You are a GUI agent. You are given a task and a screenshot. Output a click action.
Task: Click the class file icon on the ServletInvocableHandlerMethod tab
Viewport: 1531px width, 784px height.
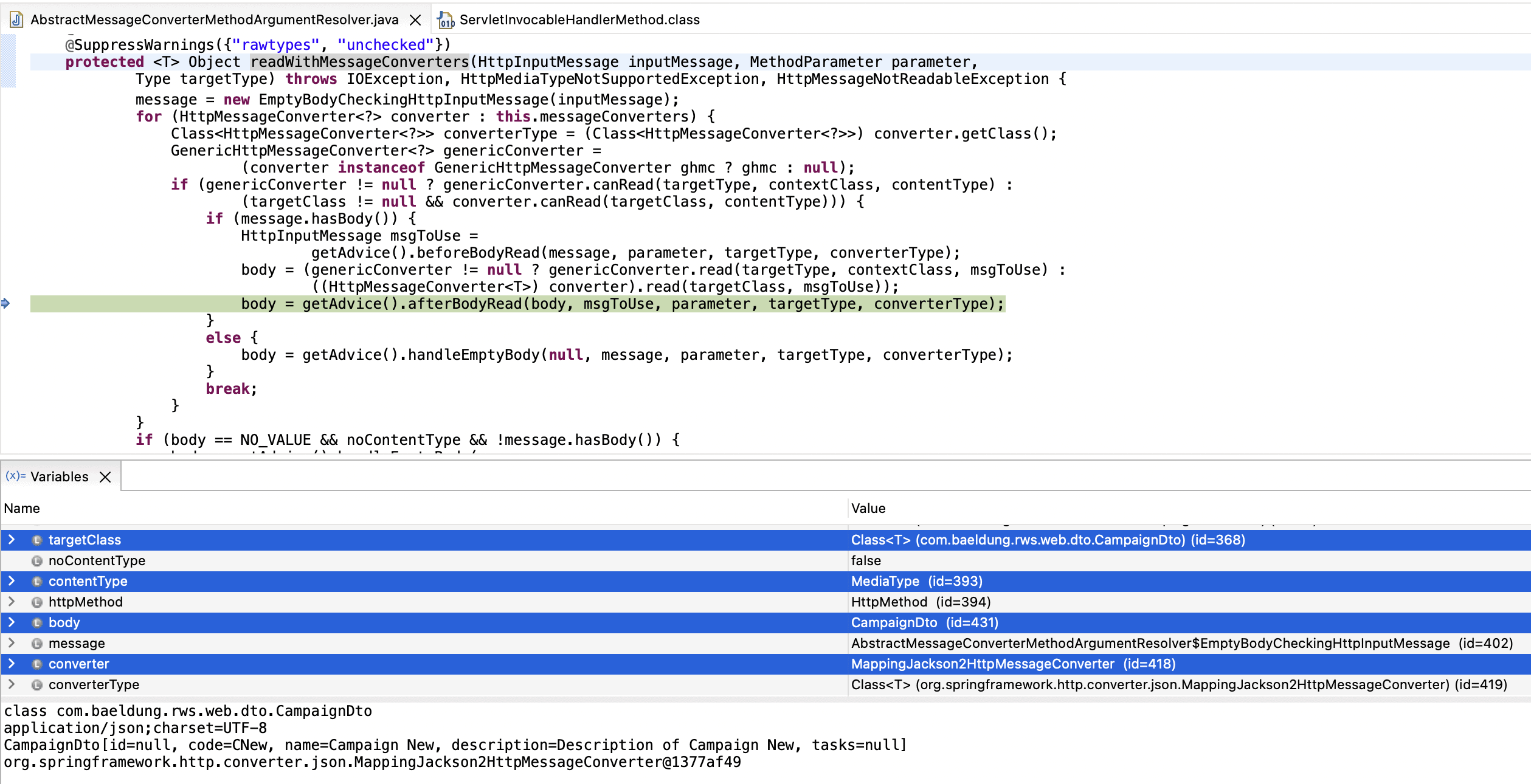[446, 20]
